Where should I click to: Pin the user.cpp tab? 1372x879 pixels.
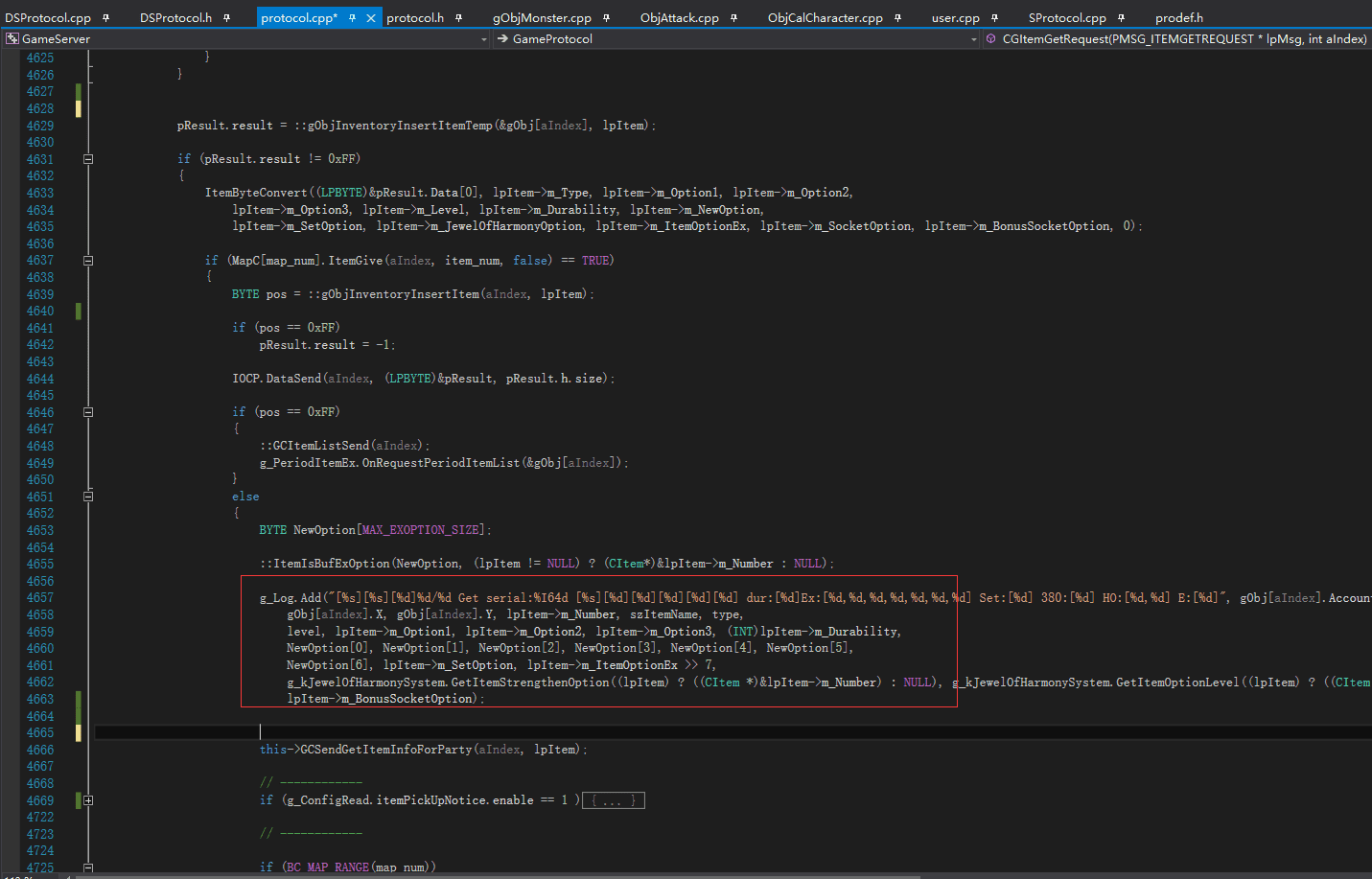pyautogui.click(x=994, y=17)
